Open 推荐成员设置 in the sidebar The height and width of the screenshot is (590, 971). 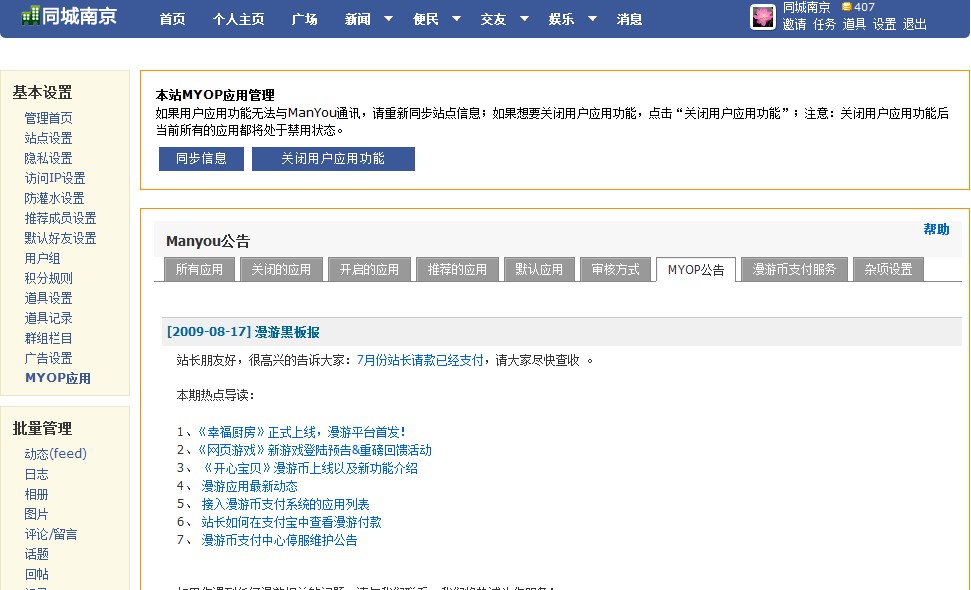pyautogui.click(x=60, y=218)
